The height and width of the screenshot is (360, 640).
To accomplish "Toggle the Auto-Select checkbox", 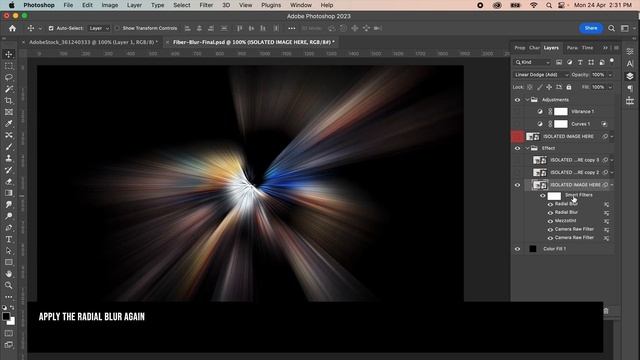I will [x=51, y=28].
